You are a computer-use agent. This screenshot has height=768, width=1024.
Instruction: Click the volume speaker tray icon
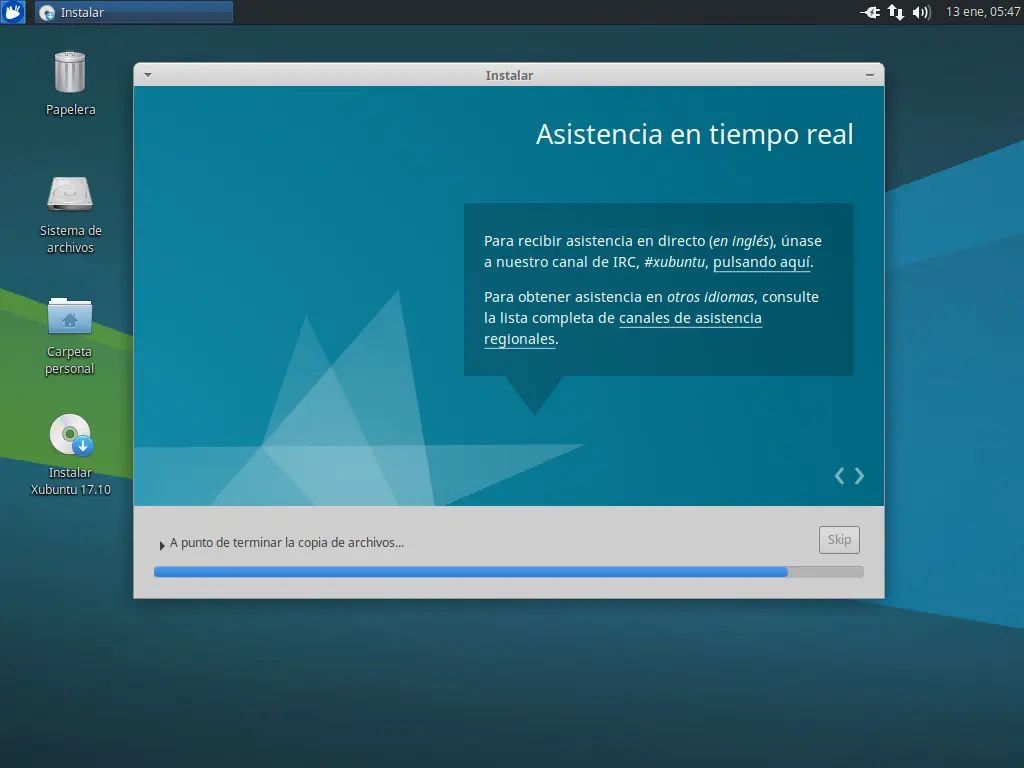coord(921,12)
